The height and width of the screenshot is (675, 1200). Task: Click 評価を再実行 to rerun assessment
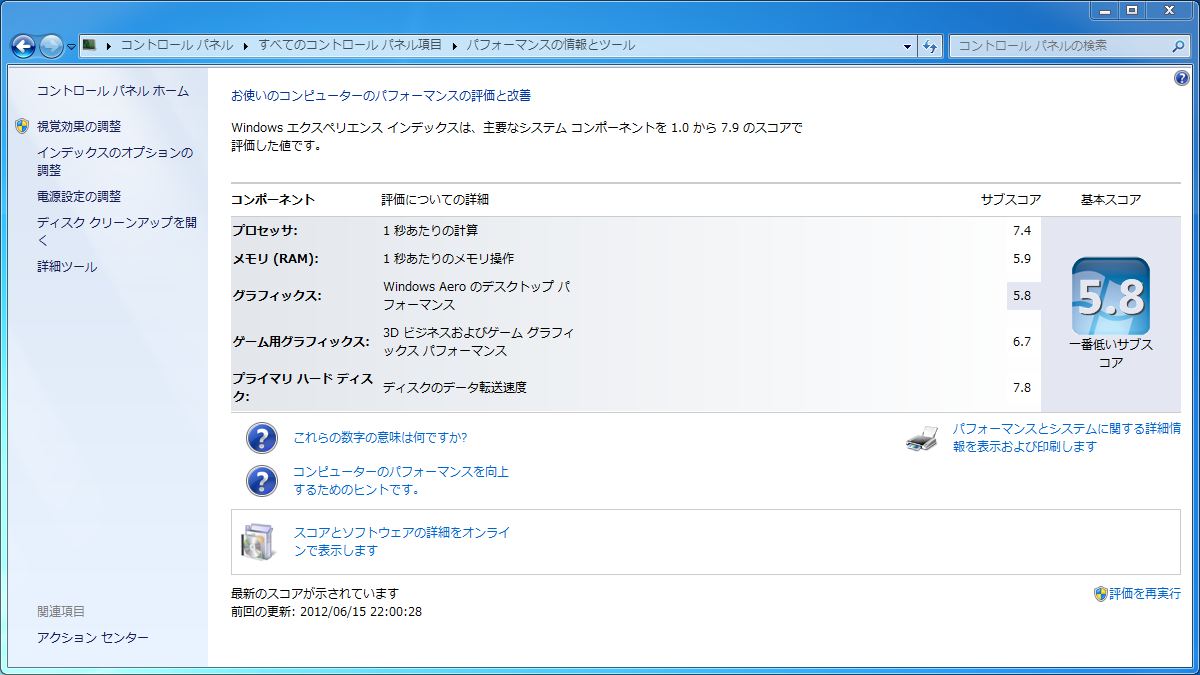tap(1145, 594)
